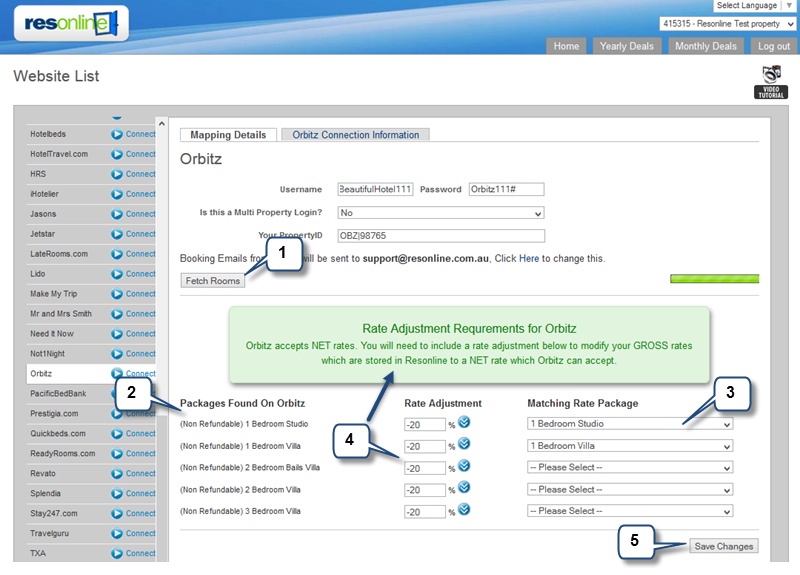
Task: Click Connect arrow icon for Travelguru
Action: click(x=117, y=533)
